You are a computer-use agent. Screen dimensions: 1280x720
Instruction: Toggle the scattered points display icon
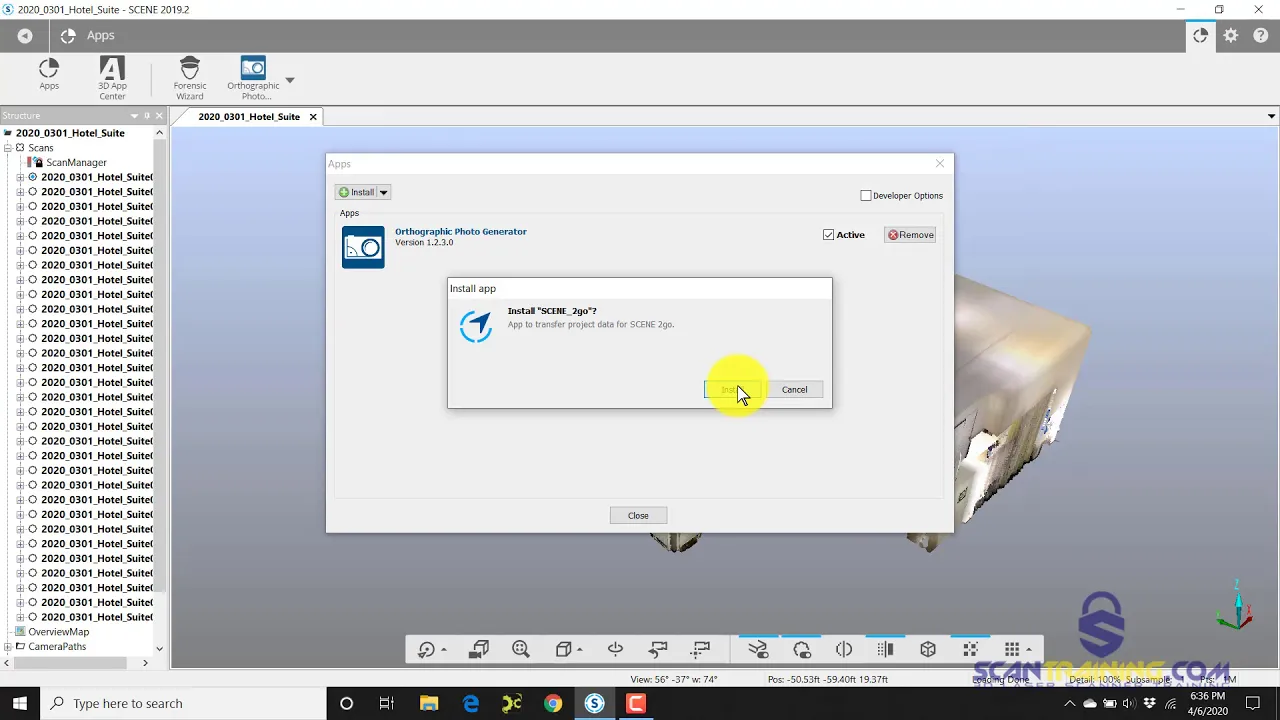click(x=970, y=650)
